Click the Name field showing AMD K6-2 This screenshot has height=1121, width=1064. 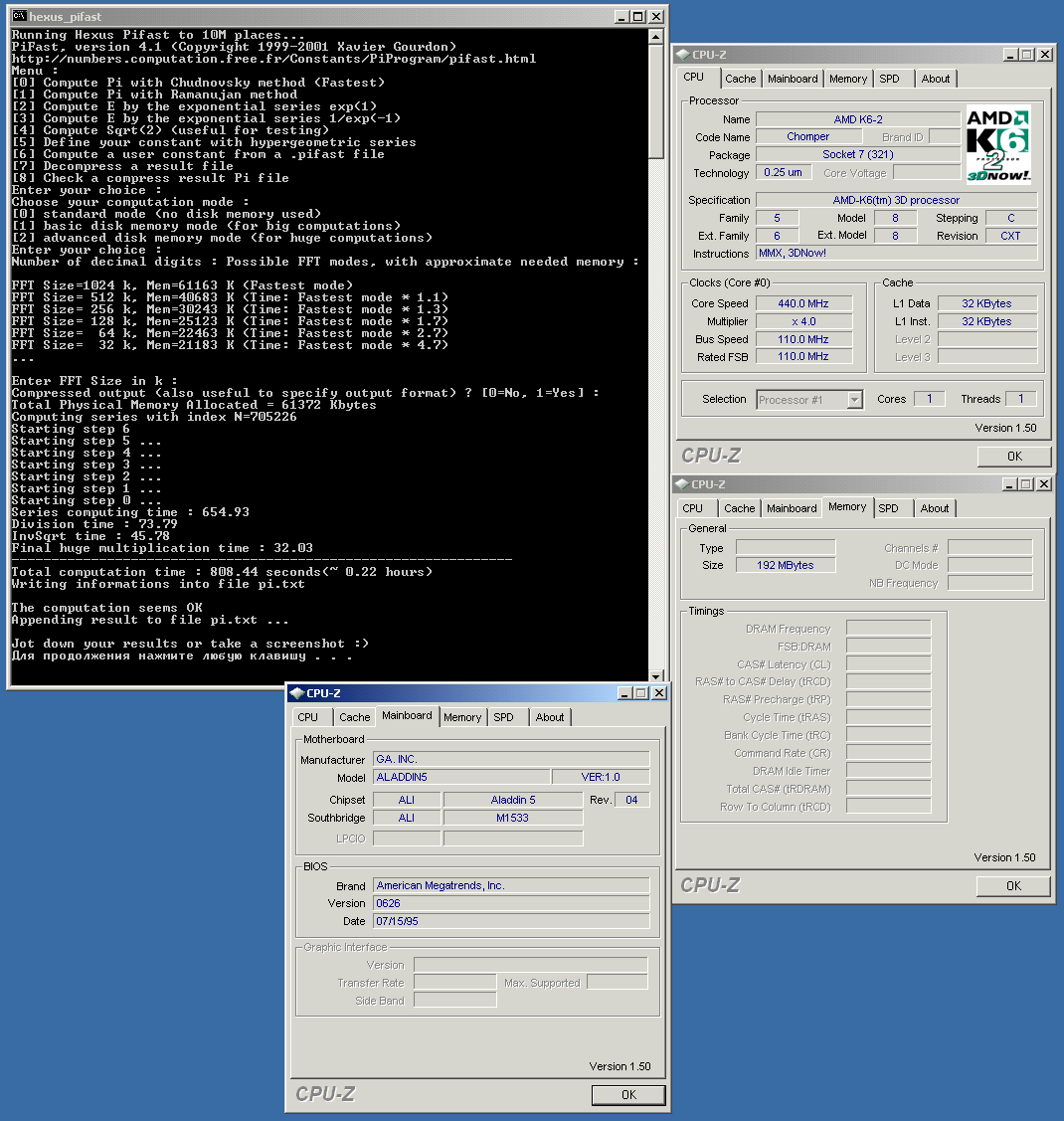point(857,119)
